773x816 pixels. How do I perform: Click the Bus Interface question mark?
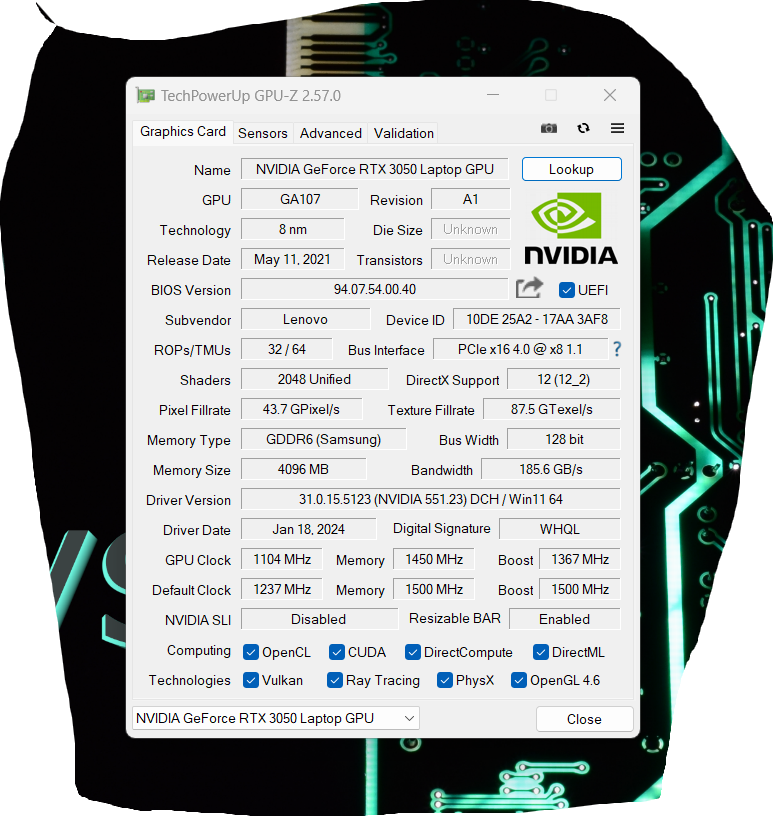[x=617, y=349]
